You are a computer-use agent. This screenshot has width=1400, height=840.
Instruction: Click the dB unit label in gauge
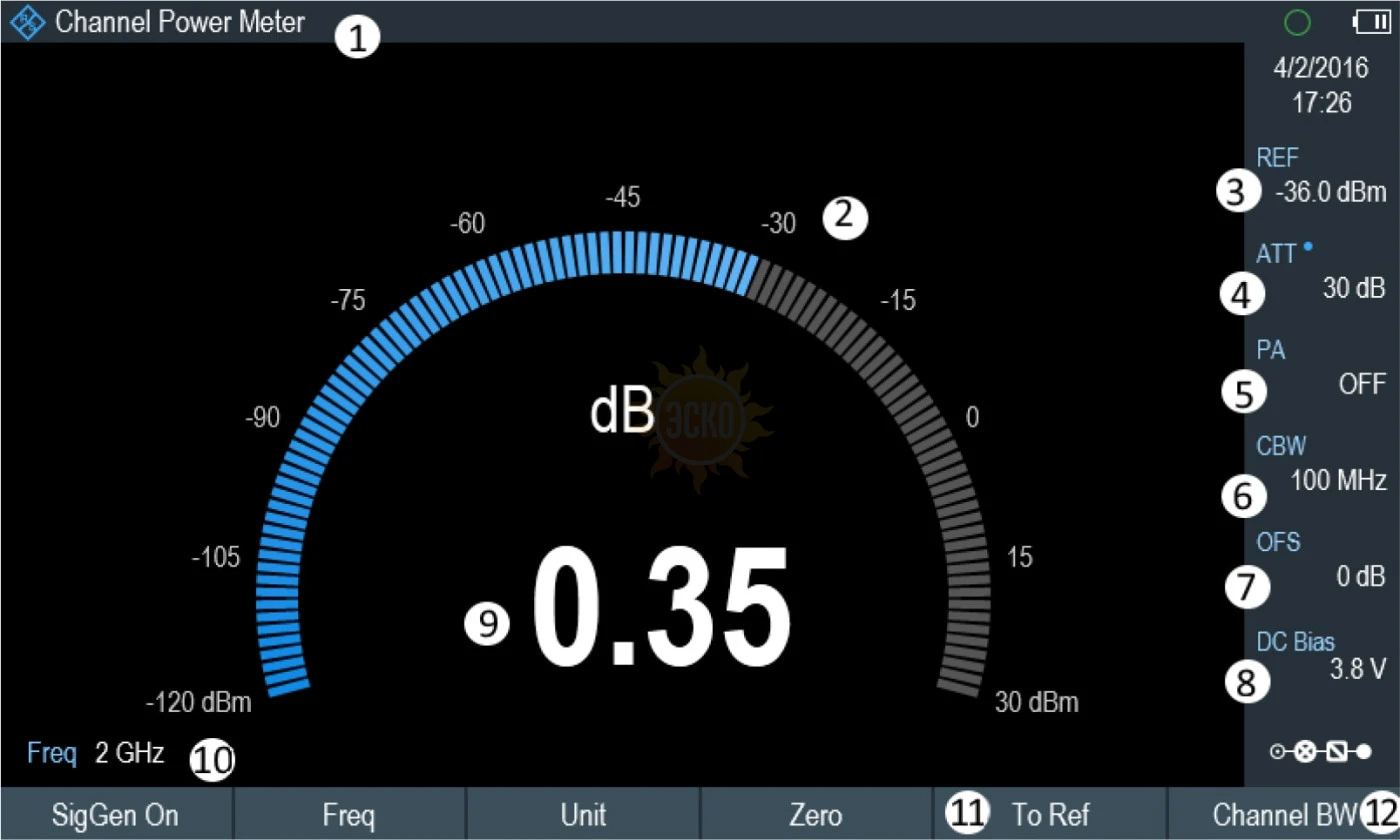click(x=622, y=410)
